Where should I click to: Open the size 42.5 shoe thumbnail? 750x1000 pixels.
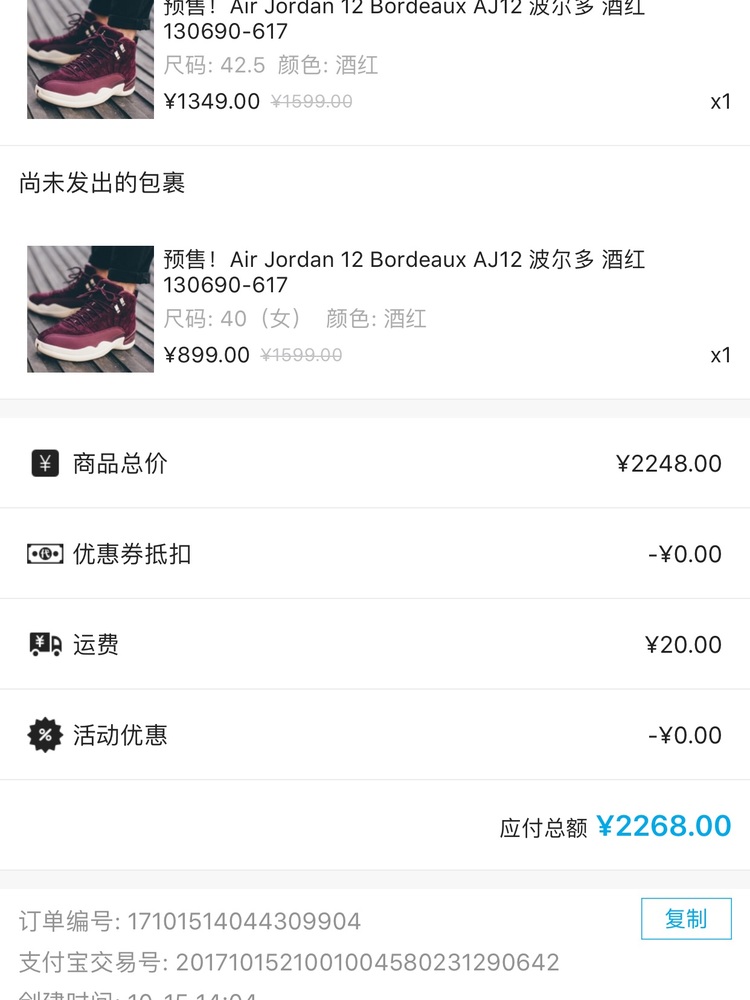click(90, 59)
